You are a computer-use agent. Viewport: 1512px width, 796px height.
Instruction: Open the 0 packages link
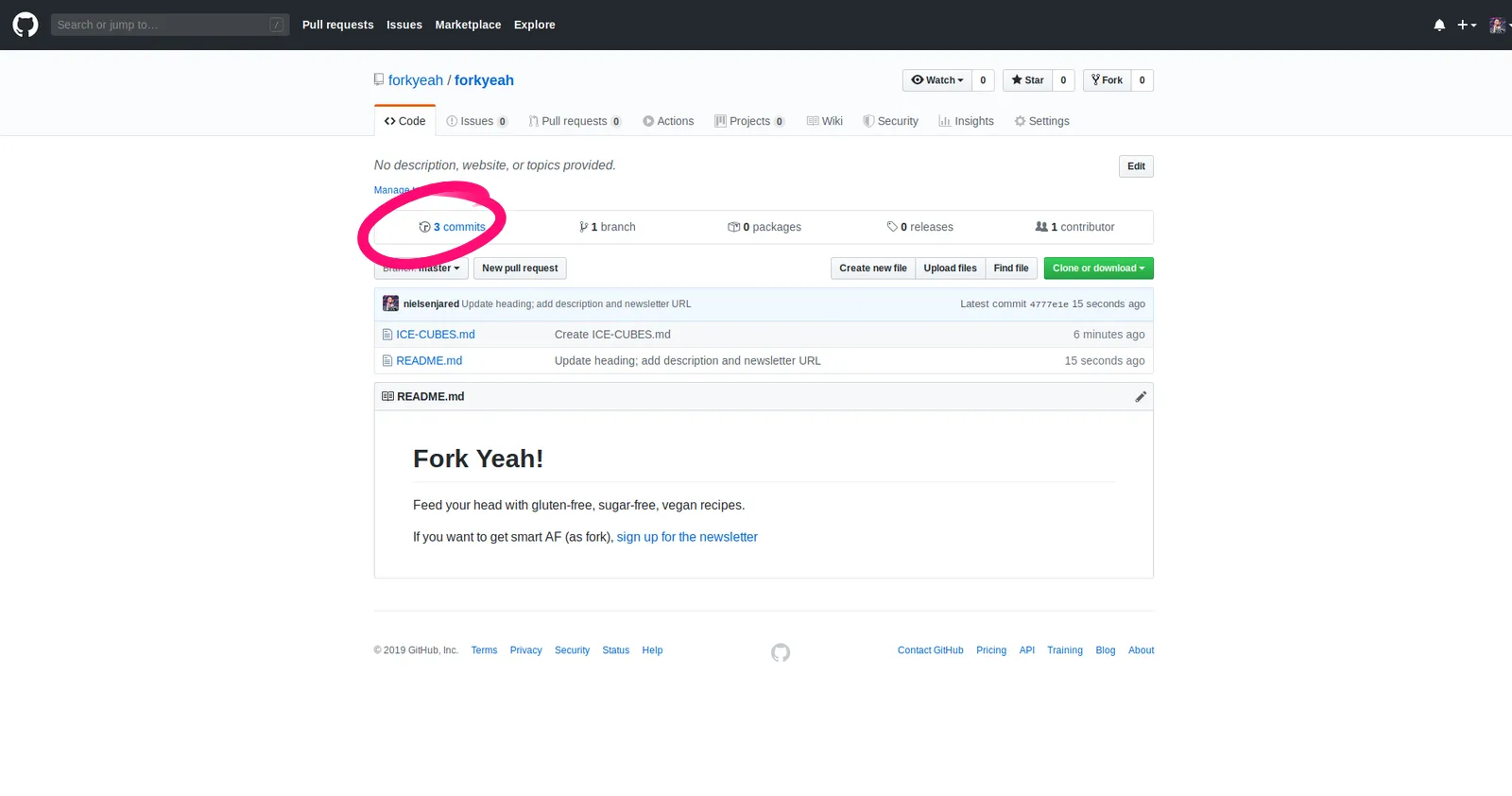[765, 227]
